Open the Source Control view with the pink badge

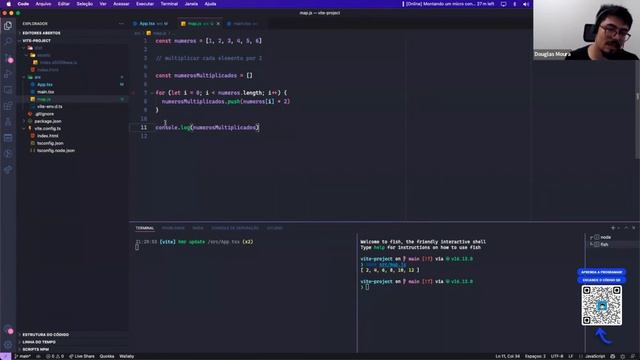point(8,58)
